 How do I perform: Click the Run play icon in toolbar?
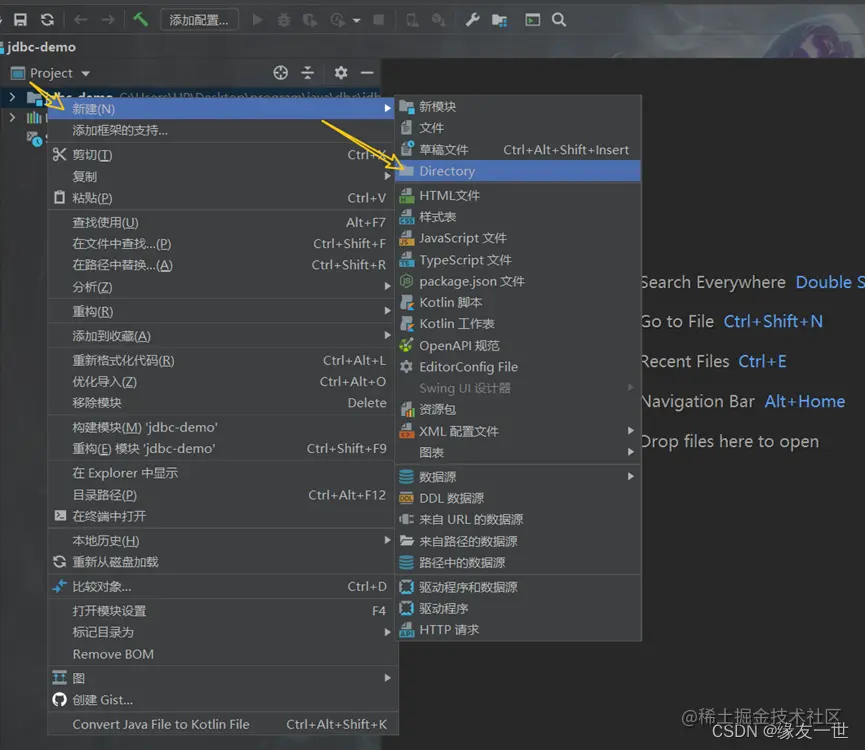[257, 20]
